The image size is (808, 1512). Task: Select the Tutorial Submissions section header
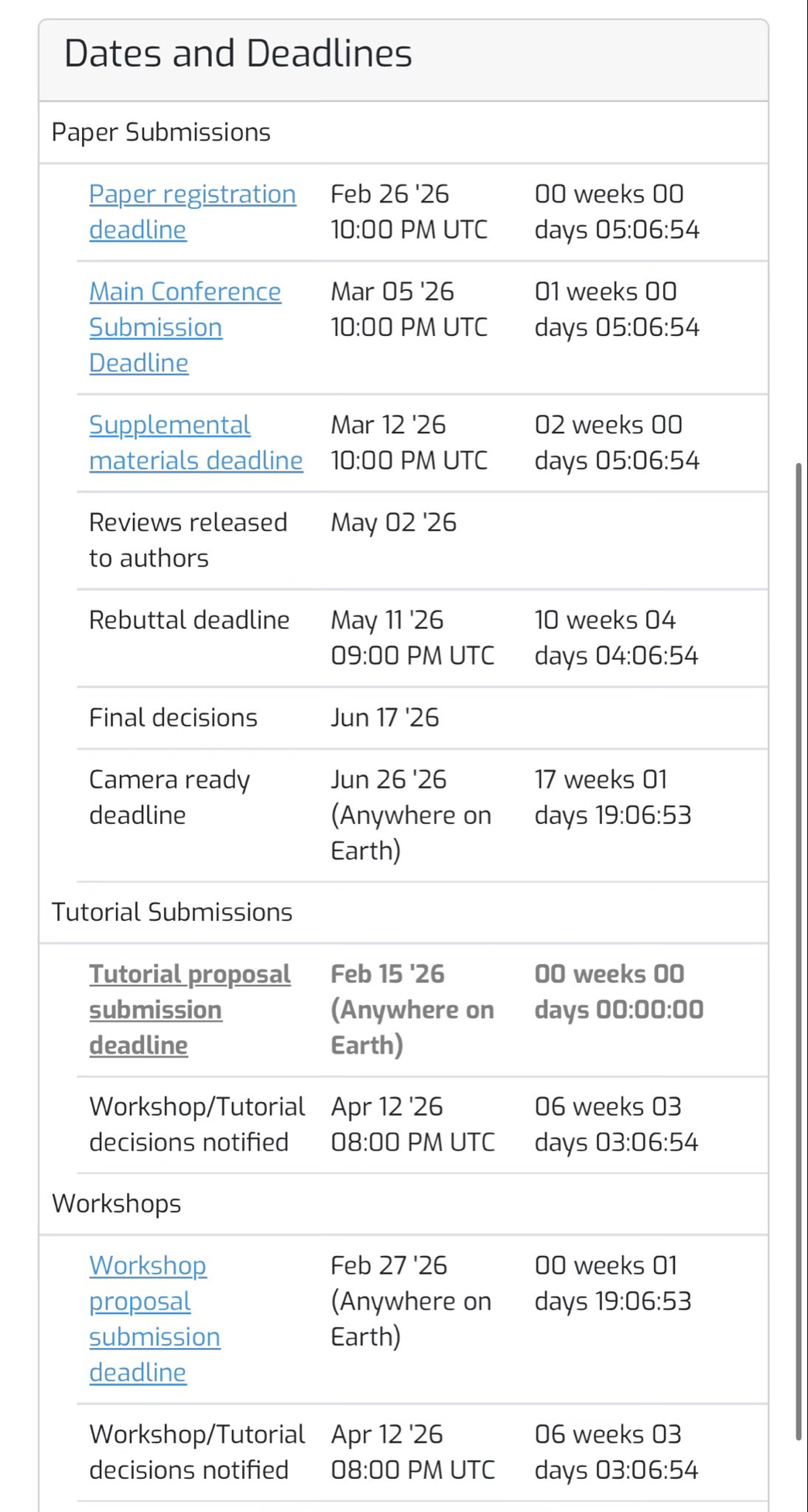[x=172, y=912]
